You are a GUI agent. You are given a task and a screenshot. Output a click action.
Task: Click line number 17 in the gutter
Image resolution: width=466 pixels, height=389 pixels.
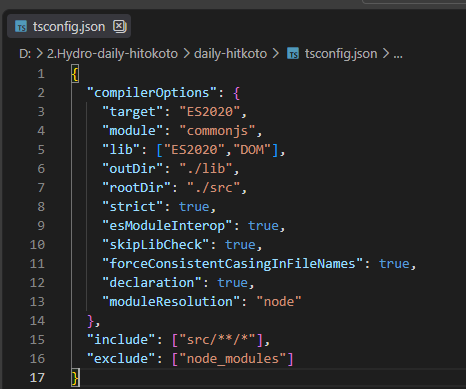(x=37, y=378)
